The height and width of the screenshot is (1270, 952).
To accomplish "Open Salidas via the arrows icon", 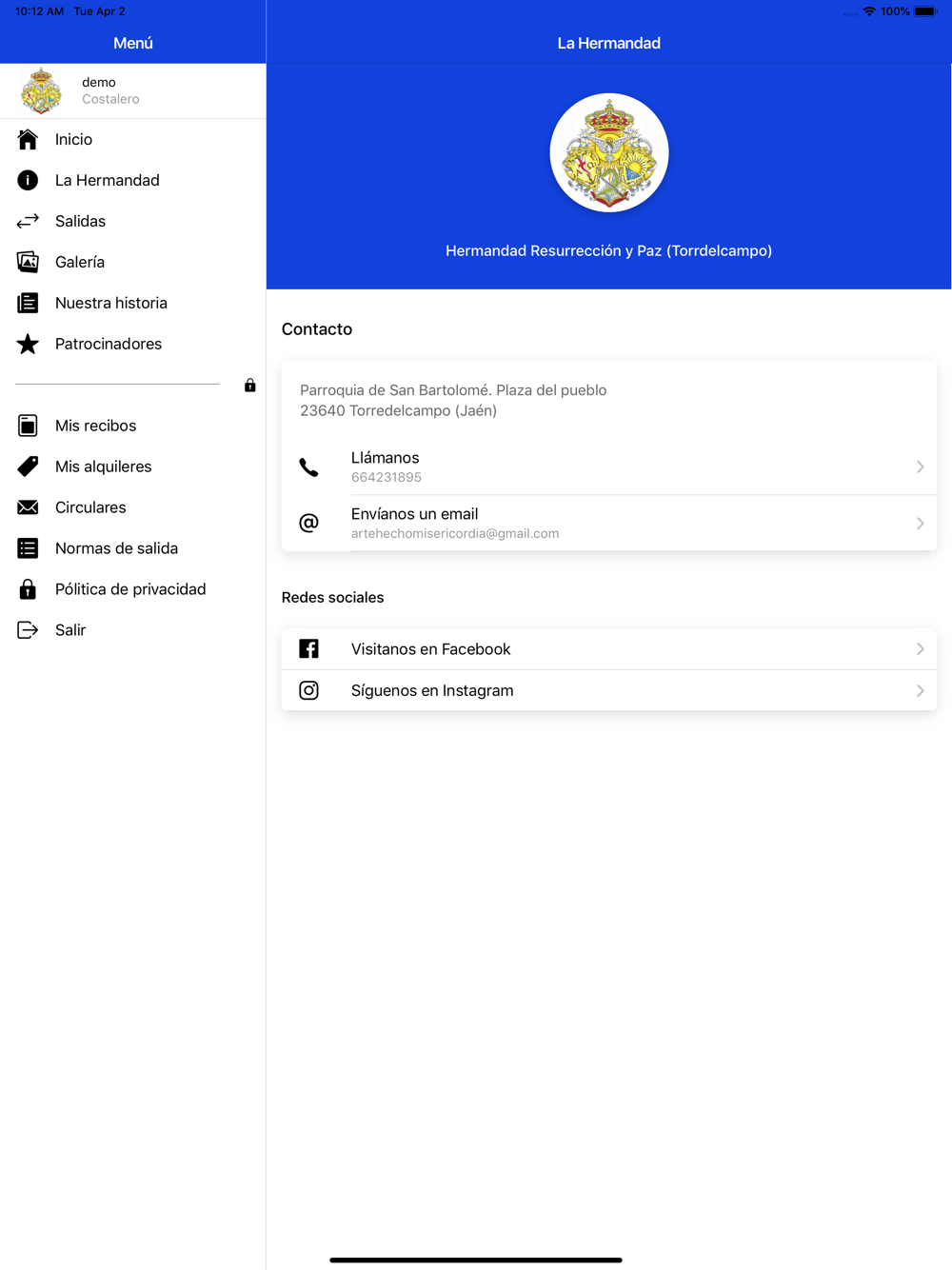I will [x=28, y=221].
